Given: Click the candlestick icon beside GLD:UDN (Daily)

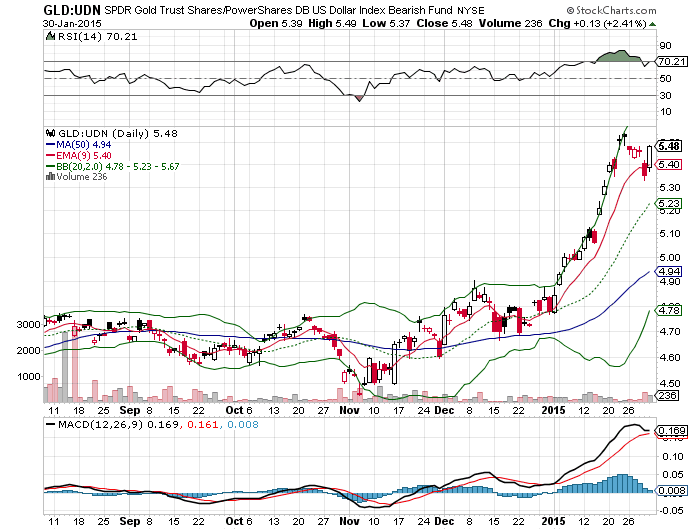Looking at the screenshot, I should 50,133.
